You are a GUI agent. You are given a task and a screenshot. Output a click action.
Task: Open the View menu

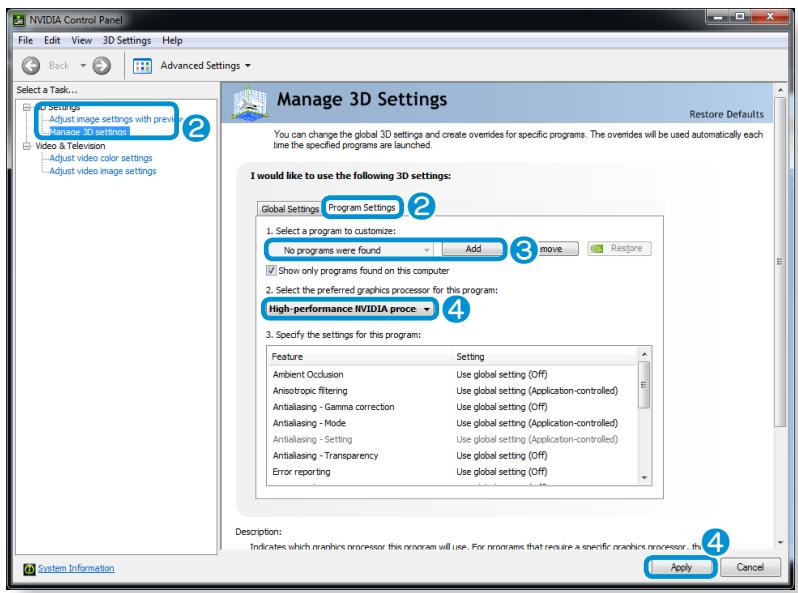pos(81,40)
